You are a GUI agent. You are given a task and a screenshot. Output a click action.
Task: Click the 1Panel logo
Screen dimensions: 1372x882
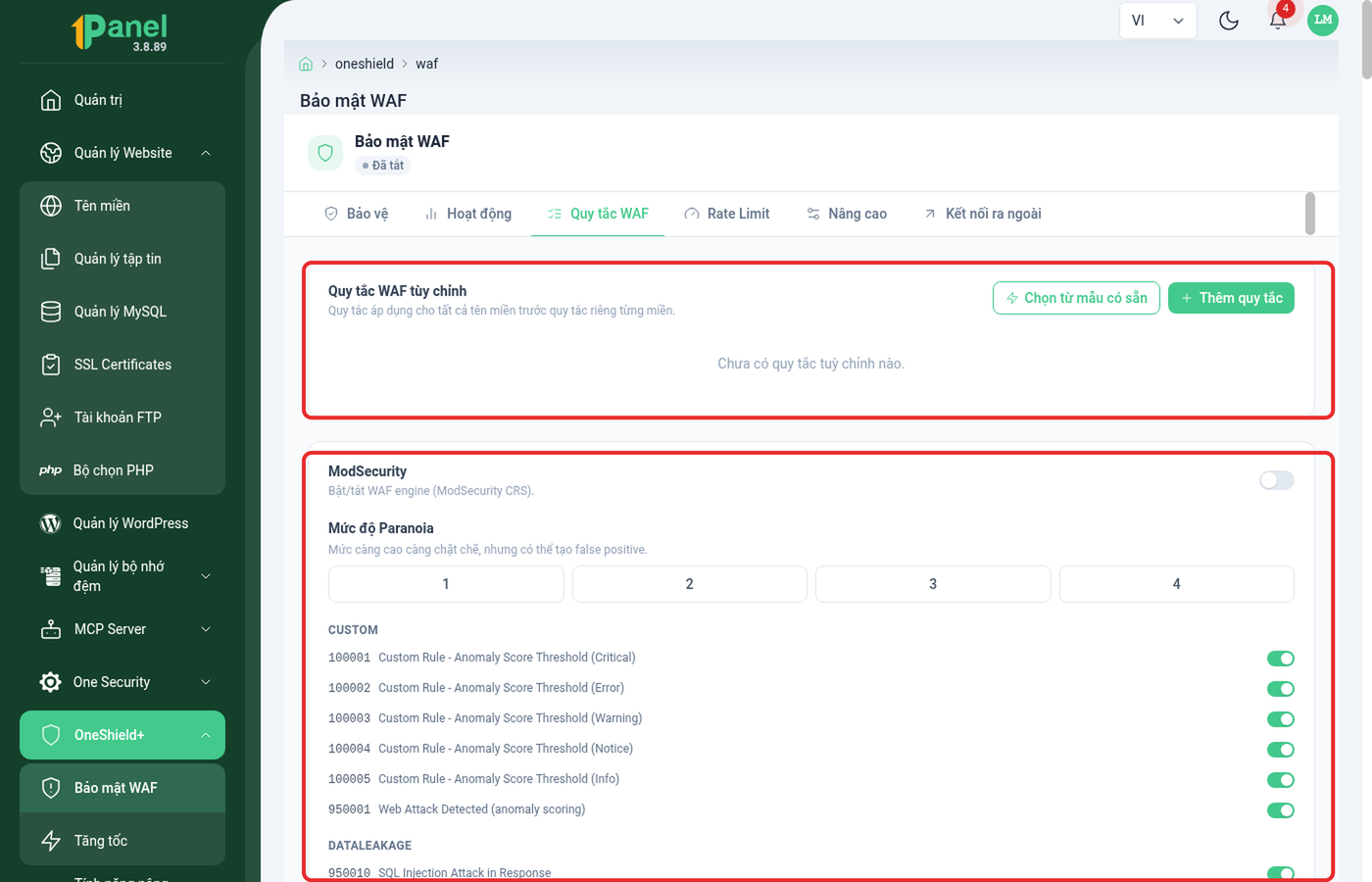120,30
